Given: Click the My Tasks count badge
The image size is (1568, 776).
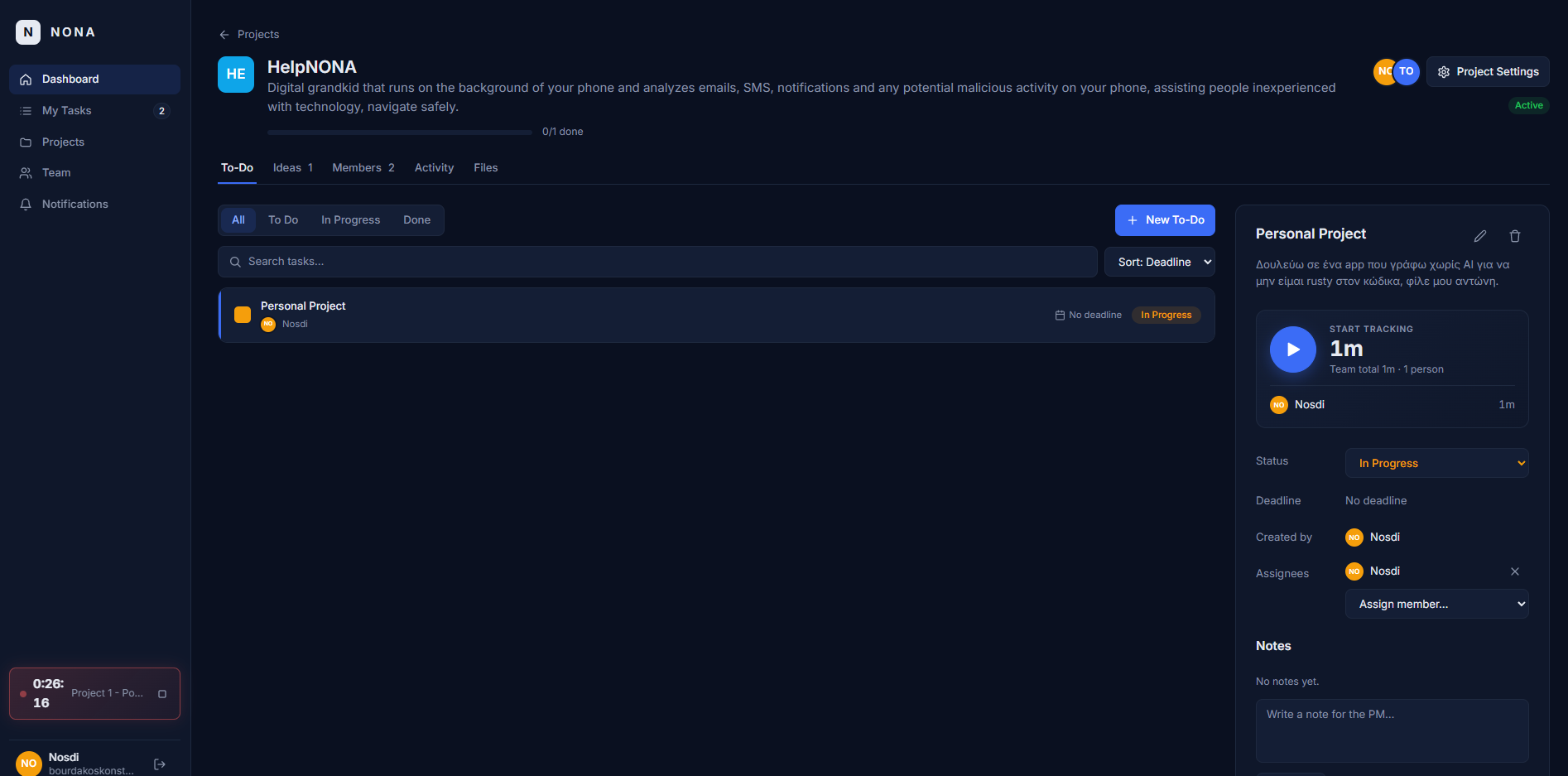Looking at the screenshot, I should point(162,111).
